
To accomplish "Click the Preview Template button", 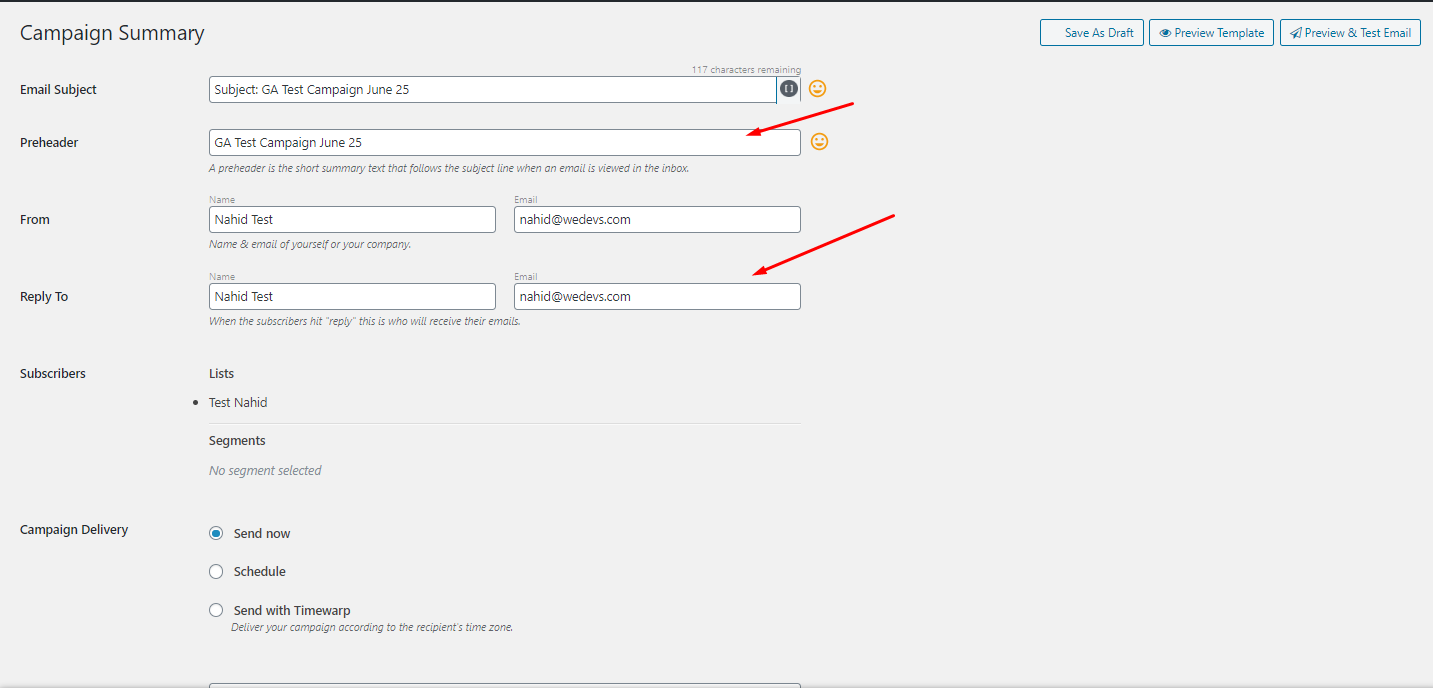I will click(1211, 32).
